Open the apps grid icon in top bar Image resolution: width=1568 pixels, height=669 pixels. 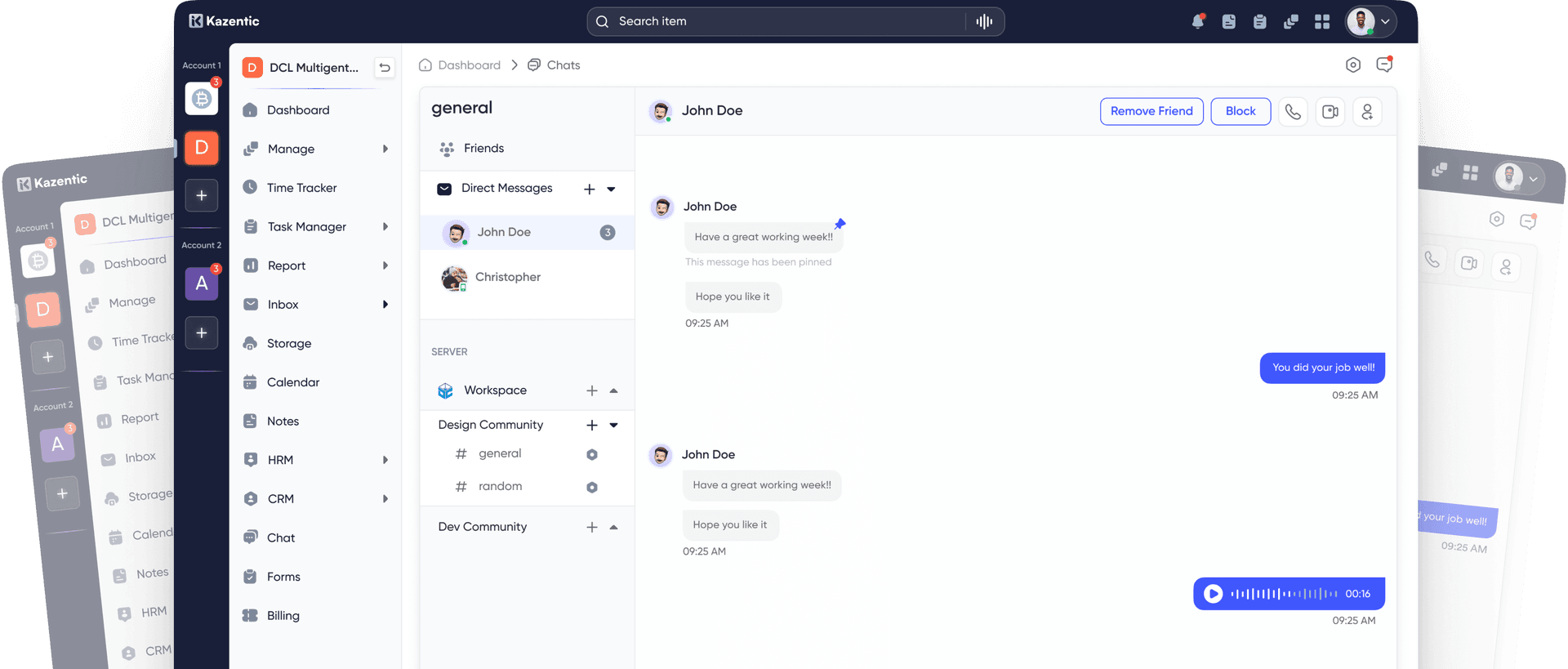[x=1322, y=21]
